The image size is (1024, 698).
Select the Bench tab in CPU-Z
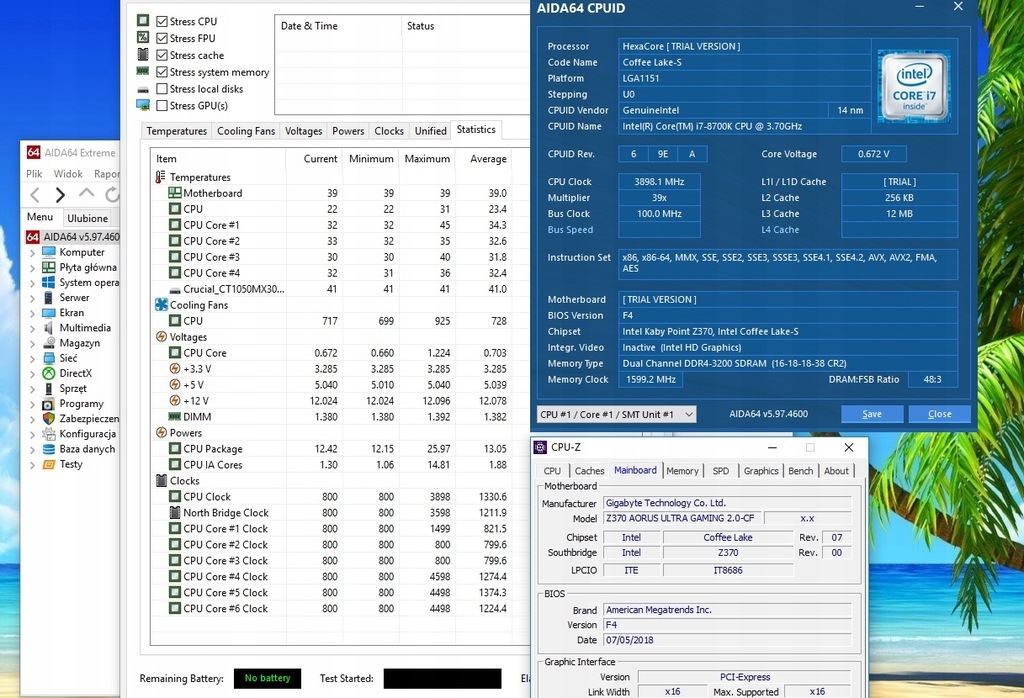point(801,471)
